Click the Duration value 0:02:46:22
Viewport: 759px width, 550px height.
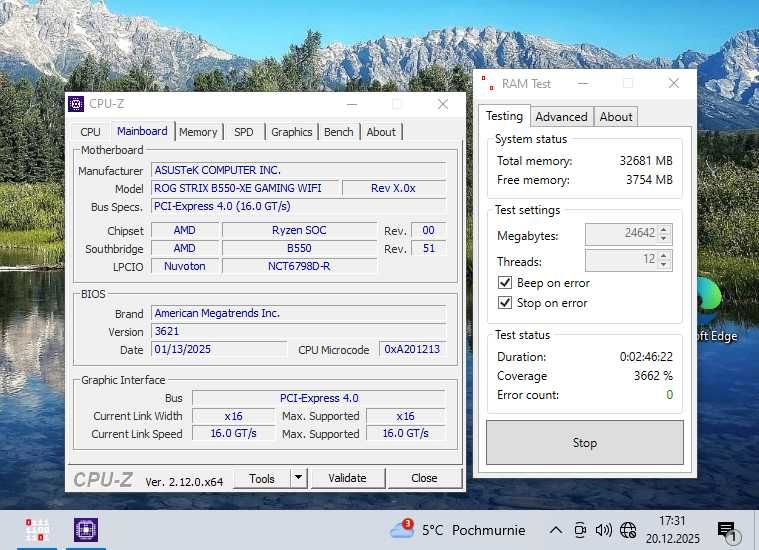[x=646, y=356]
